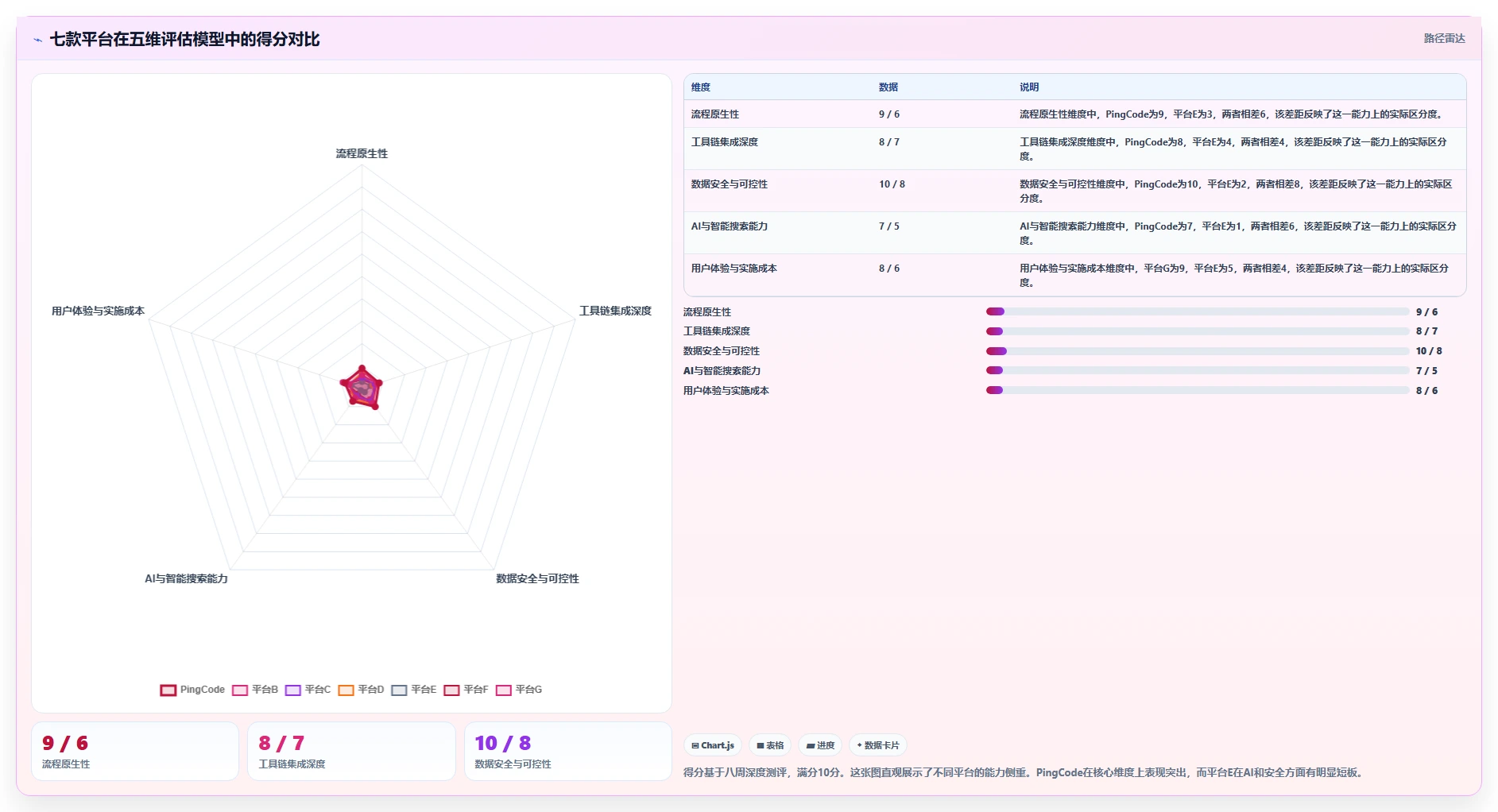
Task: Toggle 平台C series in chart legend
Action: 308,690
